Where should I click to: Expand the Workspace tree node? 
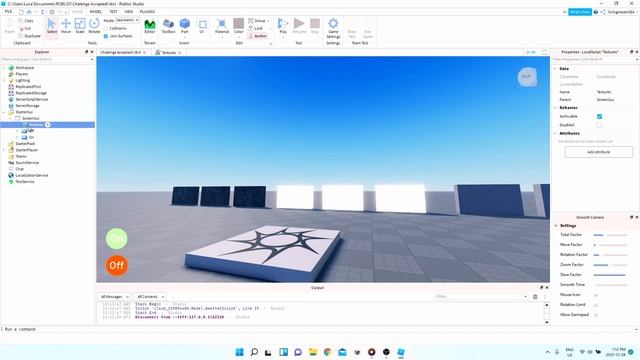(x=4, y=68)
